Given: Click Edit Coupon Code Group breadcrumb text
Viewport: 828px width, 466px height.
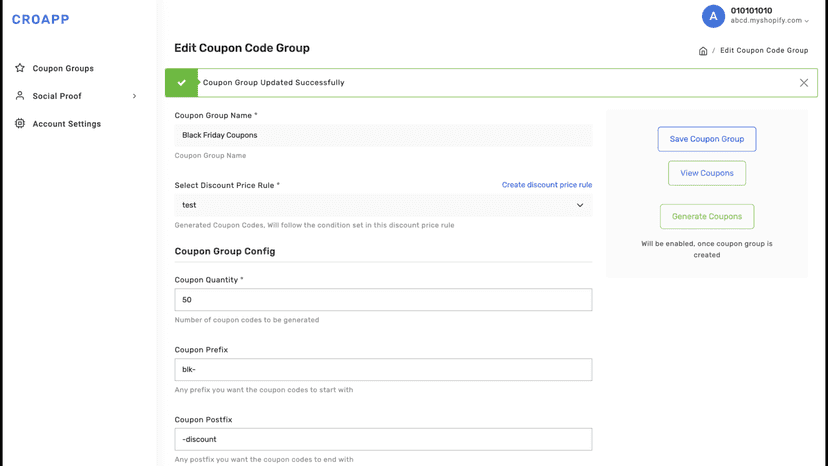Looking at the screenshot, I should click(x=764, y=50).
